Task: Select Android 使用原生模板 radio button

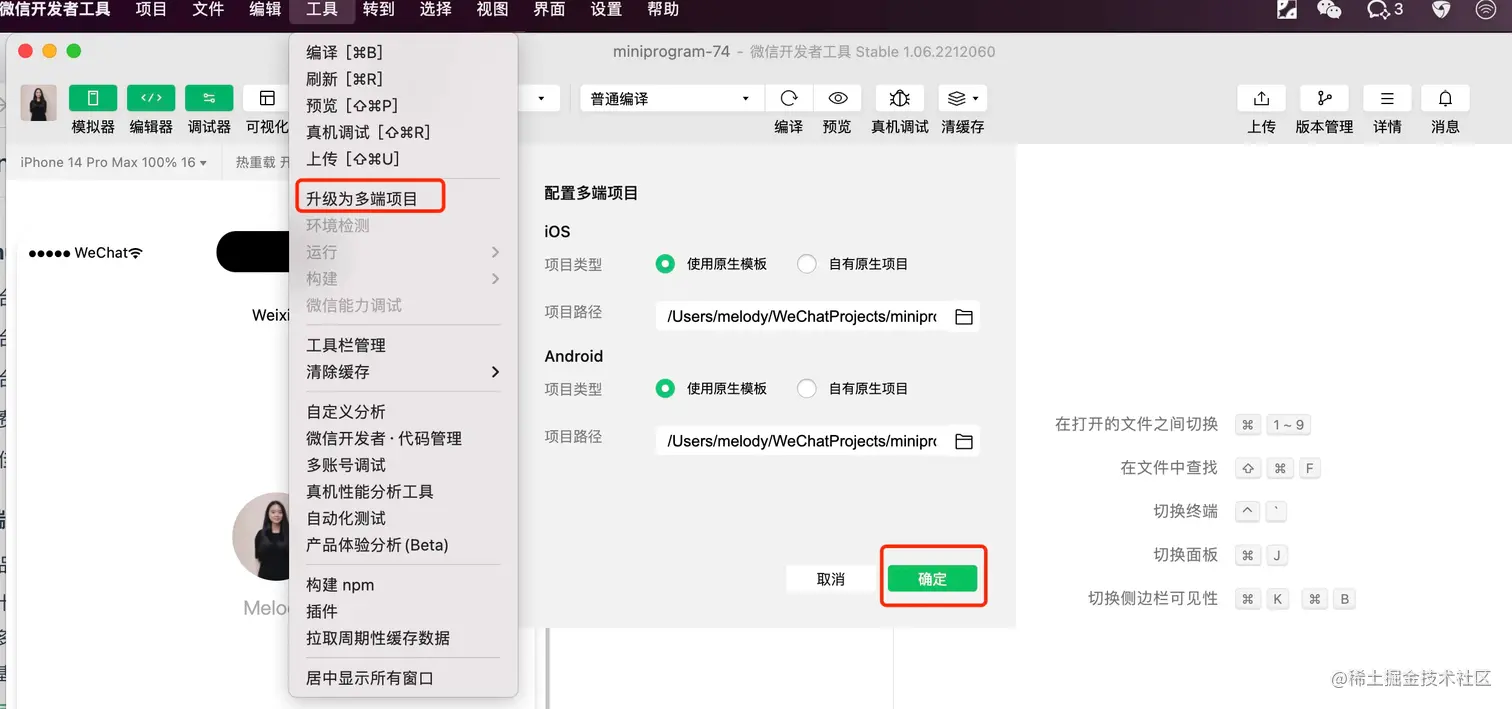Action: [x=665, y=388]
